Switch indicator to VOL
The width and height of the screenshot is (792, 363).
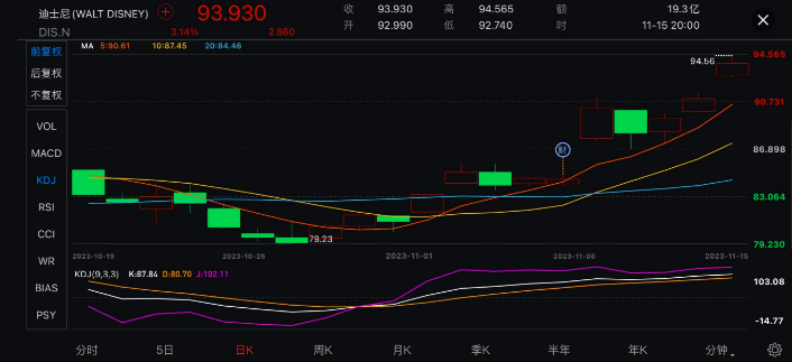click(46, 126)
